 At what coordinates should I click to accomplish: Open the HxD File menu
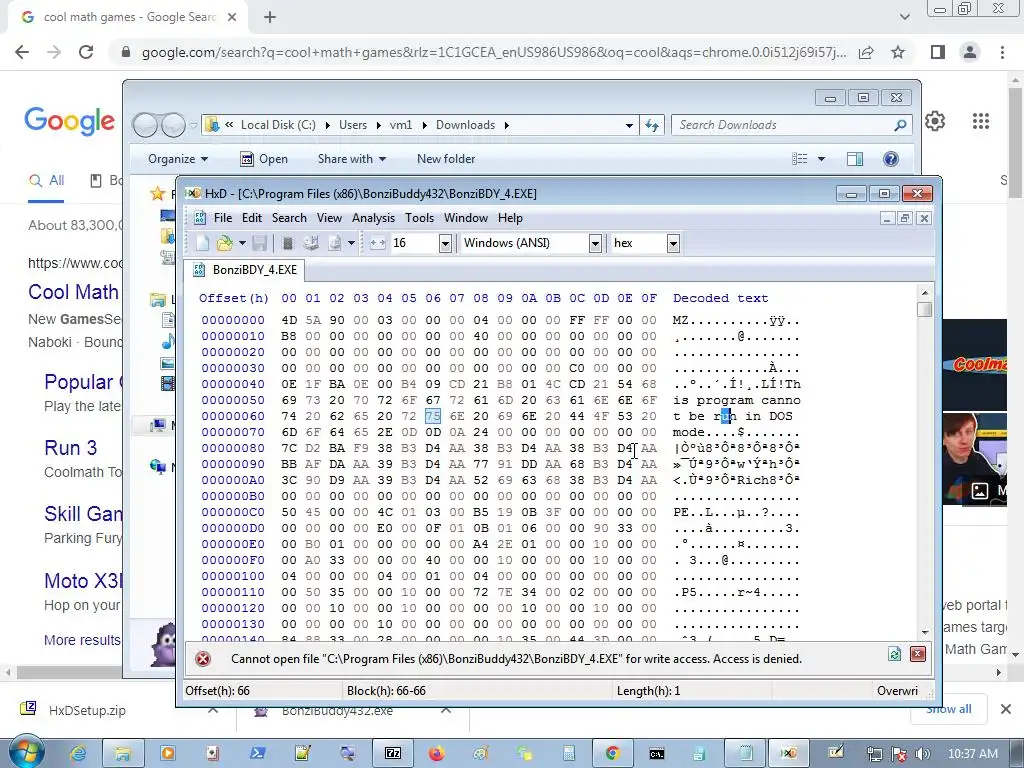coord(223,218)
